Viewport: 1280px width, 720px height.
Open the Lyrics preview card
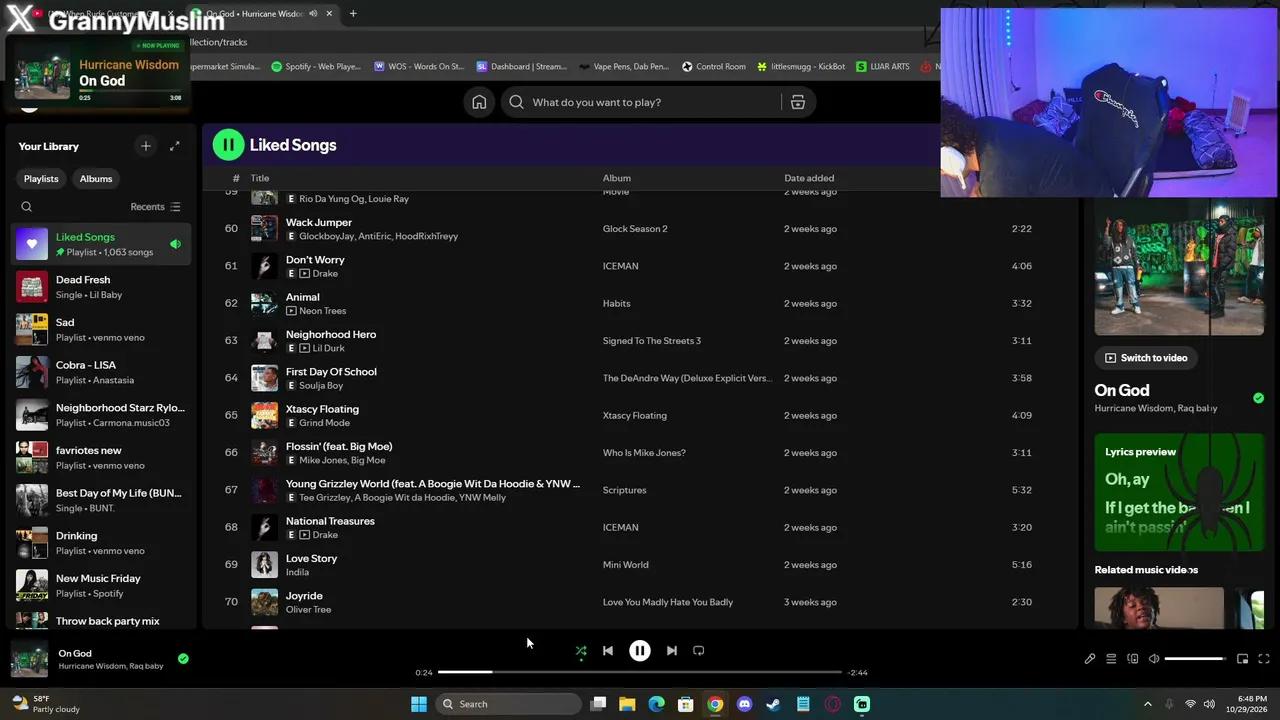(x=1179, y=492)
